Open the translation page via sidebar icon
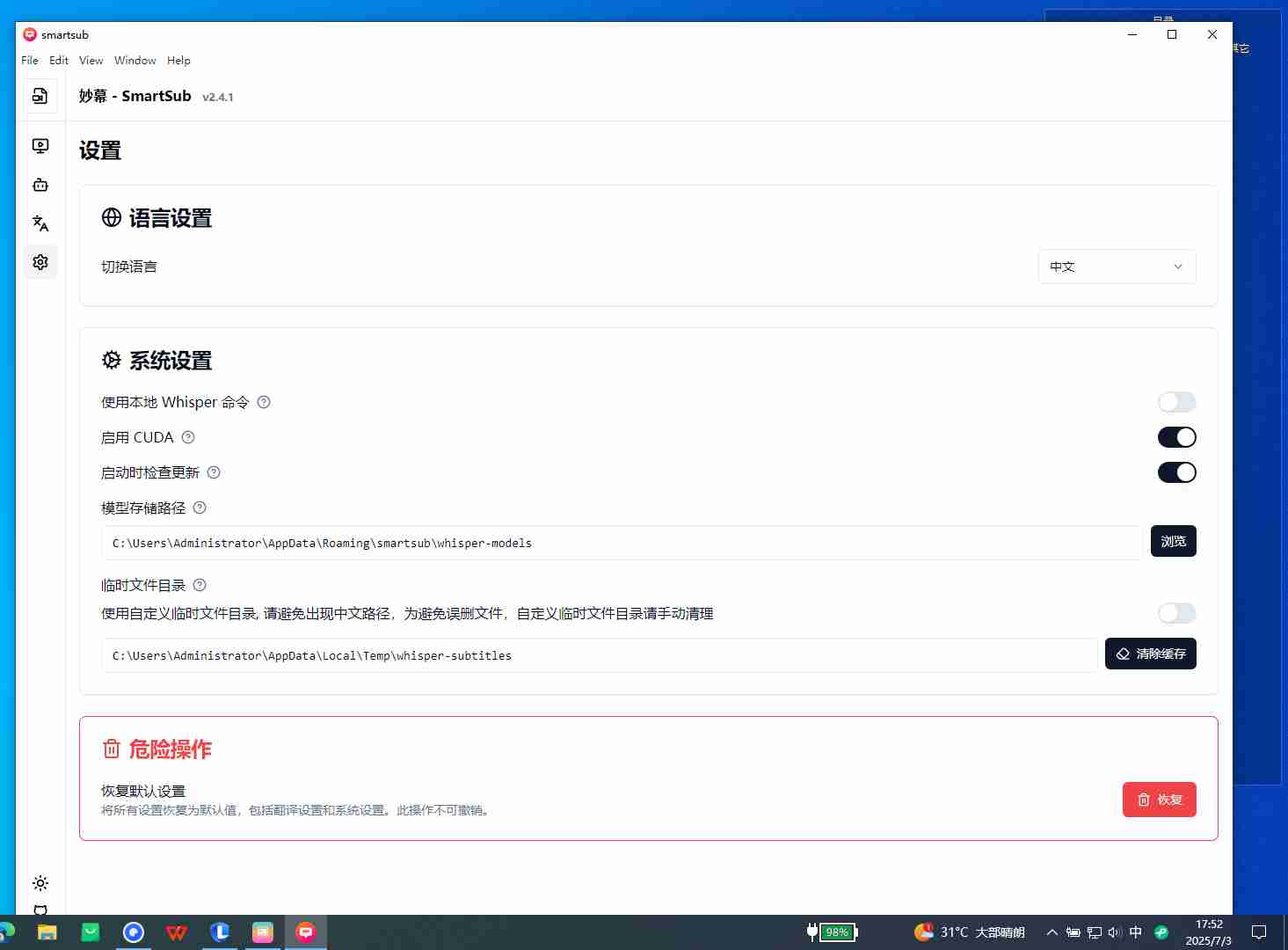This screenshot has width=1288, height=950. (x=40, y=223)
